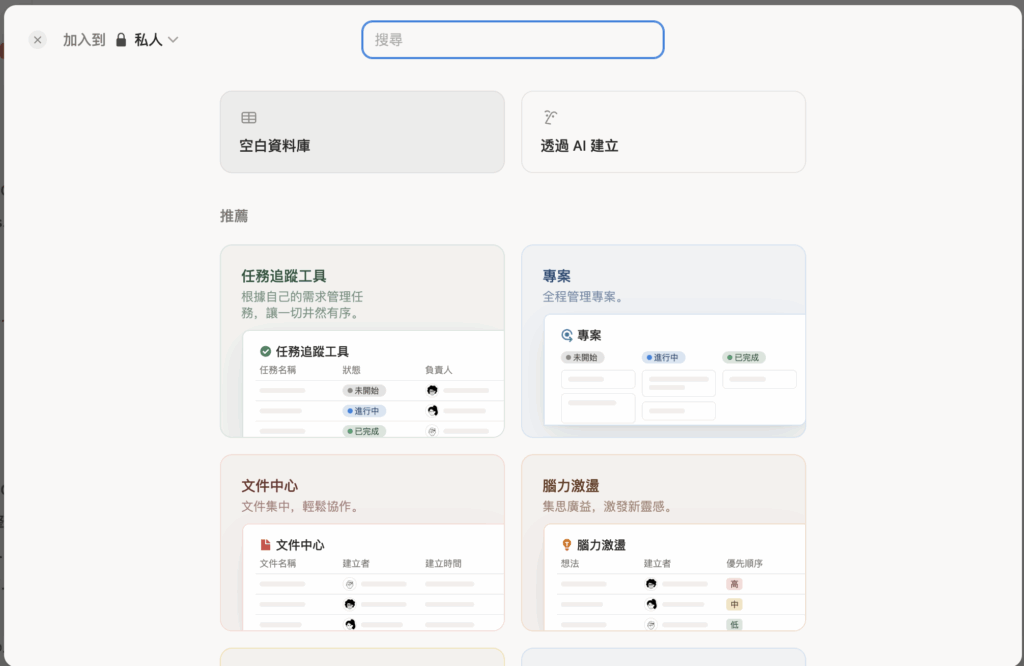Focus the 搜尋 search field

pos(512,40)
